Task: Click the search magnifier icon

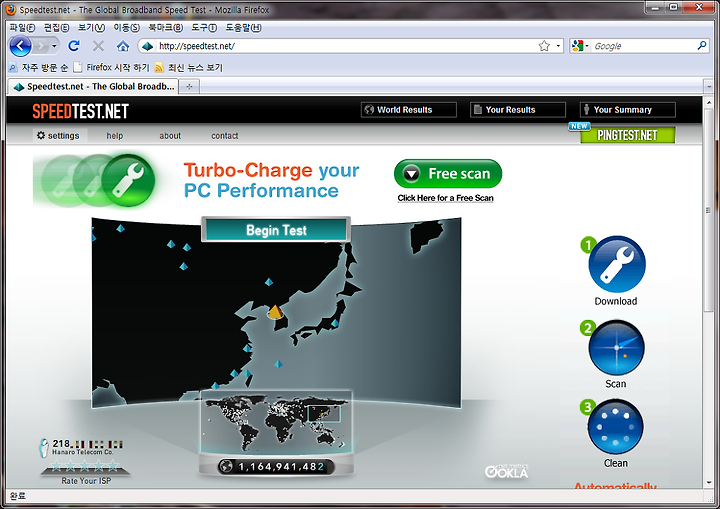Action: (x=702, y=45)
